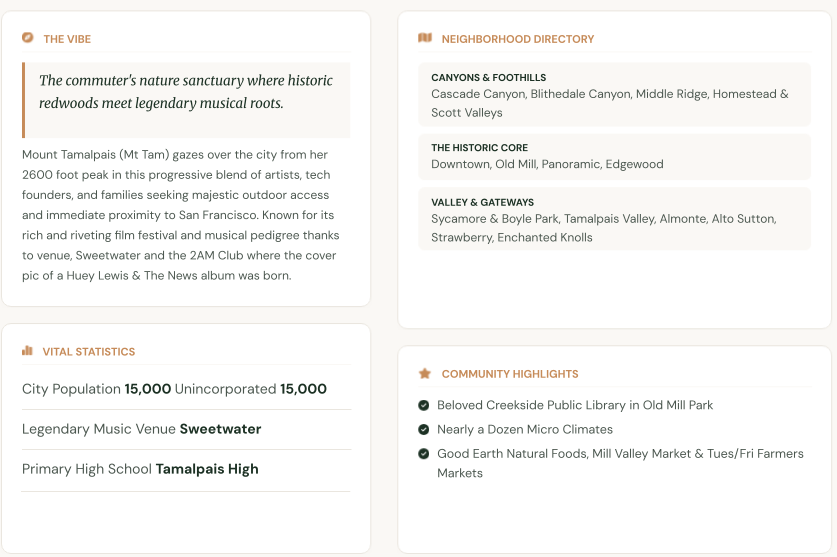Viewport: 837px width, 557px height.
Task: Click the leaf icon beside The Vibe
Action: point(27,37)
